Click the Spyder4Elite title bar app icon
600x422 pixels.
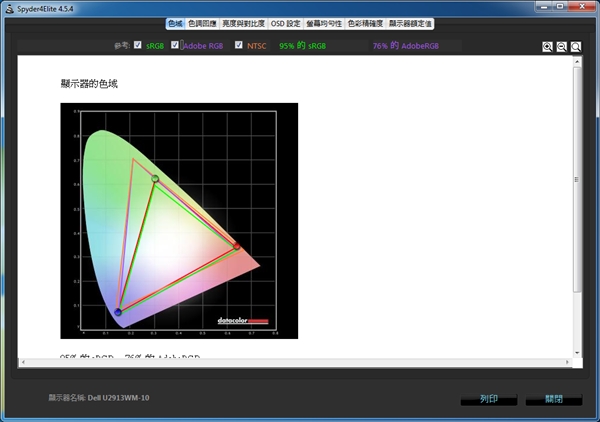pyautogui.click(x=9, y=8)
